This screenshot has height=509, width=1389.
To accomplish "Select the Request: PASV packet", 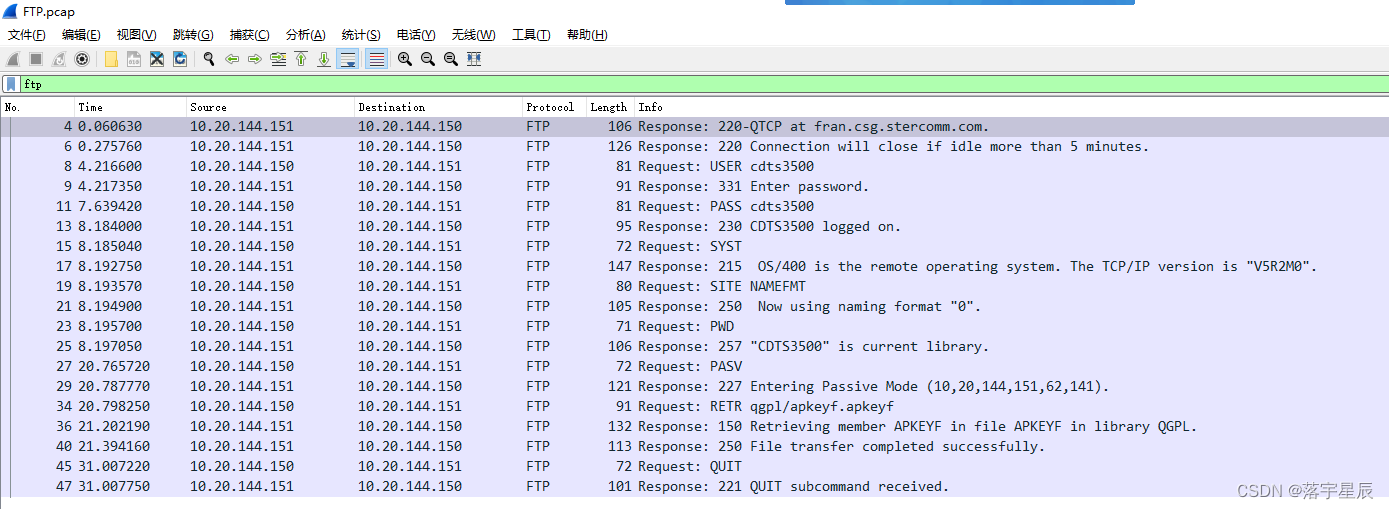I will tap(694, 367).
